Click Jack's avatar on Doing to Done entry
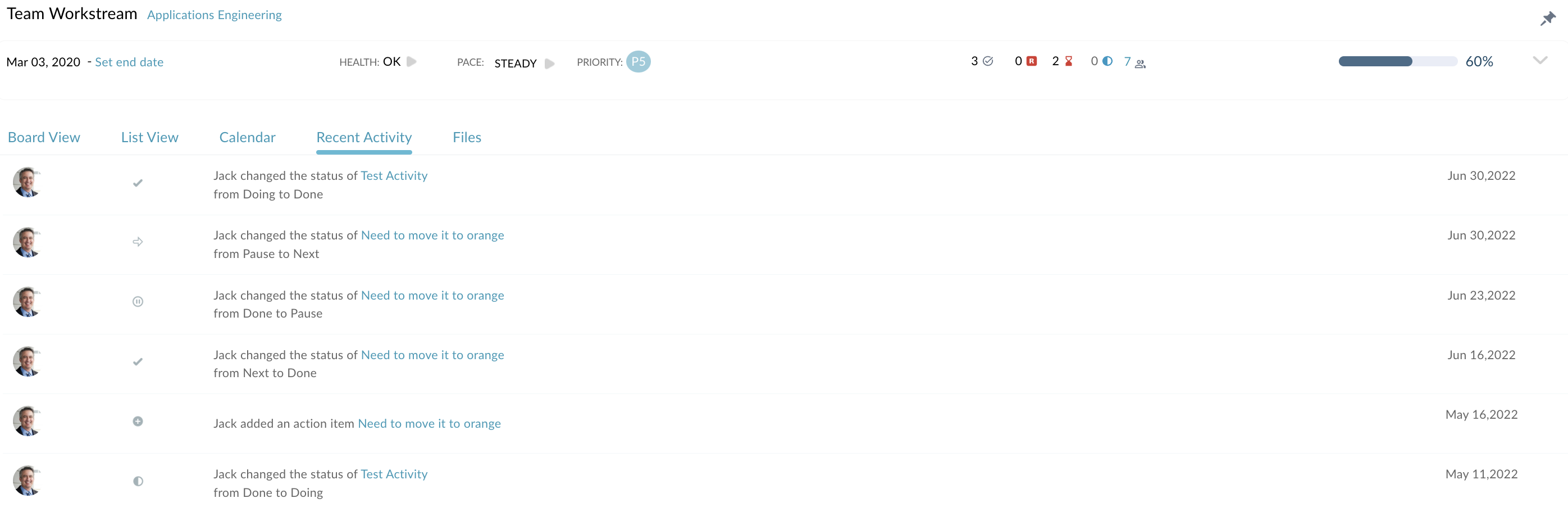1568x507 pixels. [27, 182]
